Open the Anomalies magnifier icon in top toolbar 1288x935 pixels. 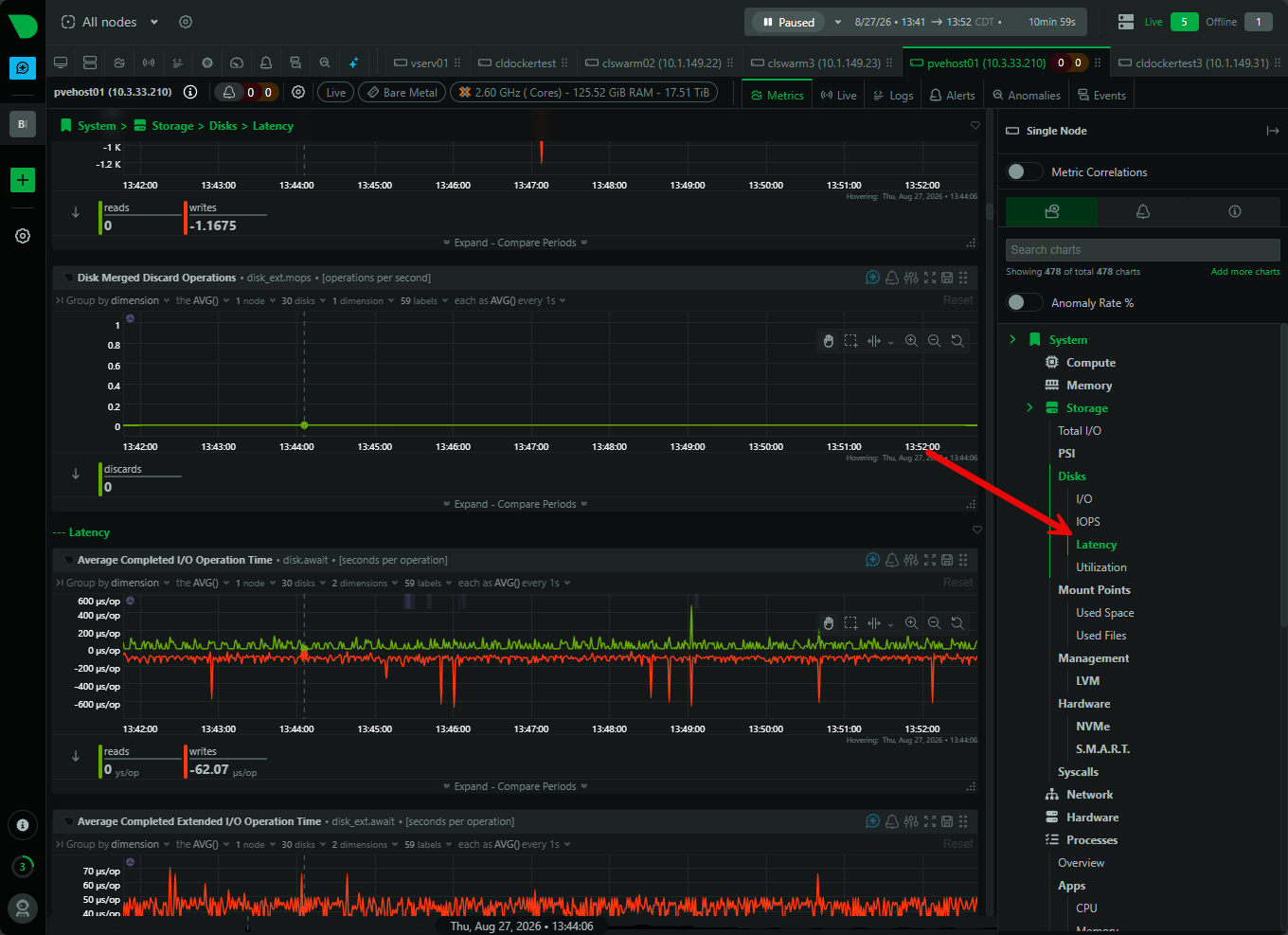(x=325, y=63)
